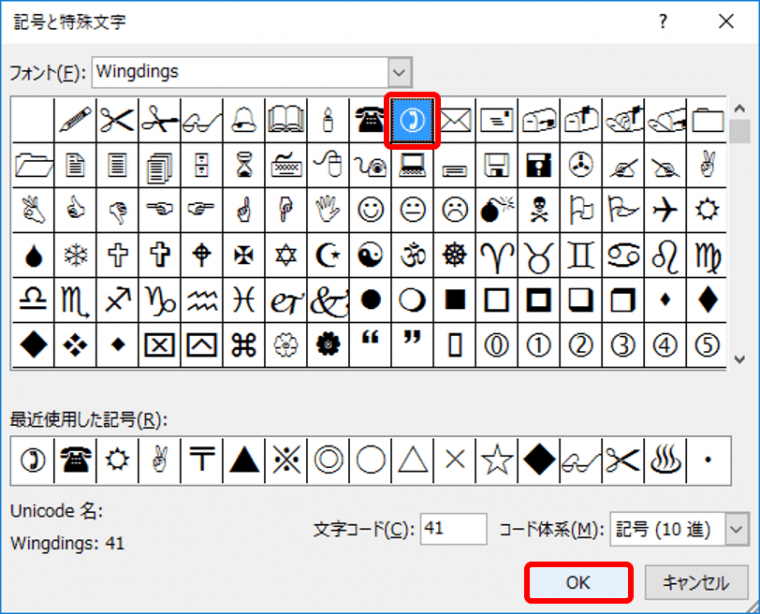Open the font dropdown arrow
The height and width of the screenshot is (614, 760).
click(399, 72)
